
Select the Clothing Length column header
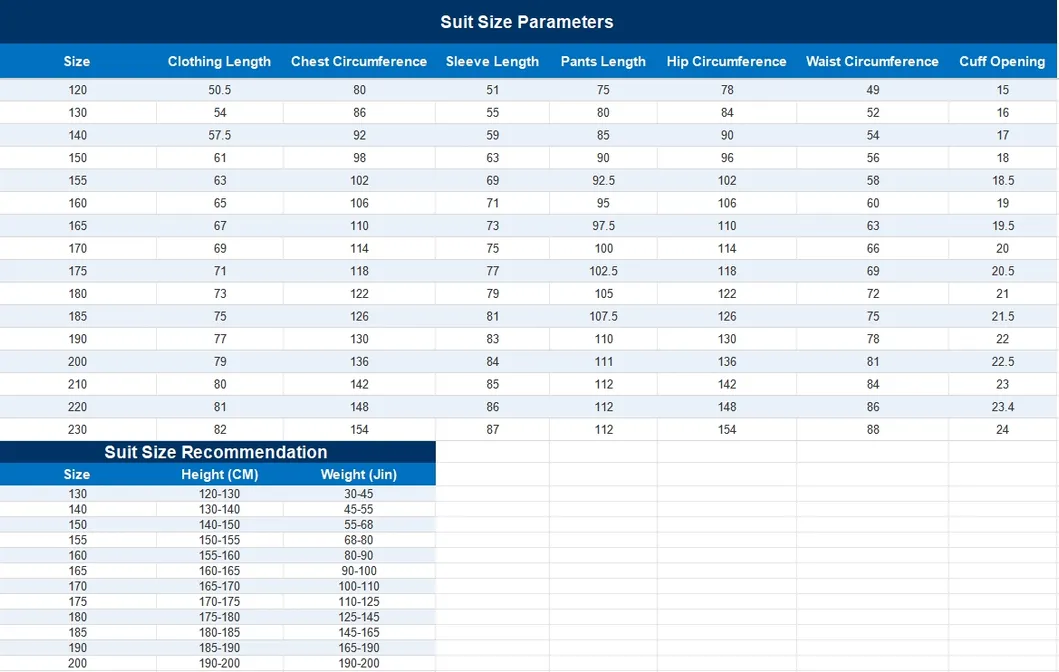(x=219, y=61)
